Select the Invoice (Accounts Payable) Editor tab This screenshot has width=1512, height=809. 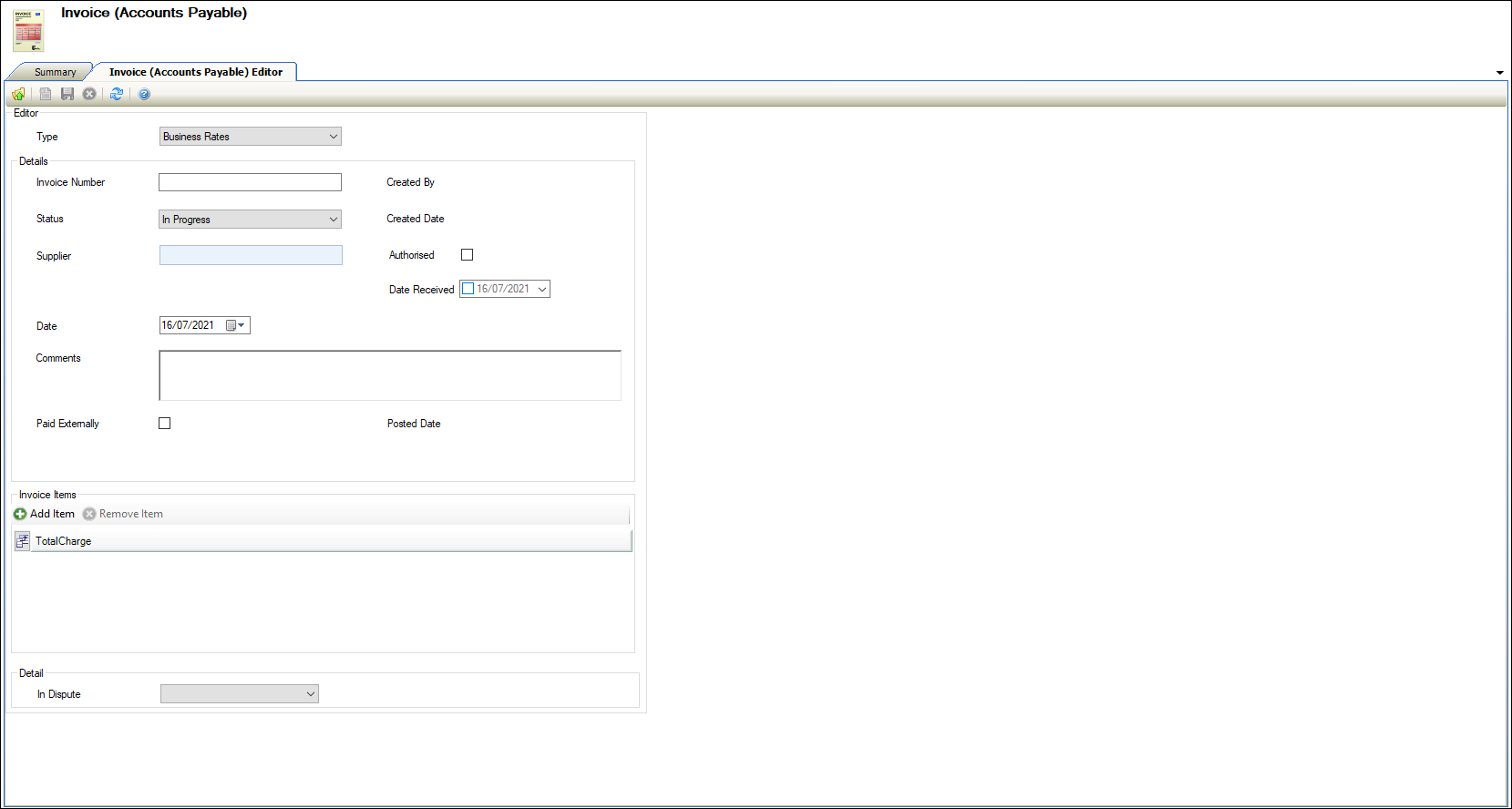pyautogui.click(x=195, y=72)
